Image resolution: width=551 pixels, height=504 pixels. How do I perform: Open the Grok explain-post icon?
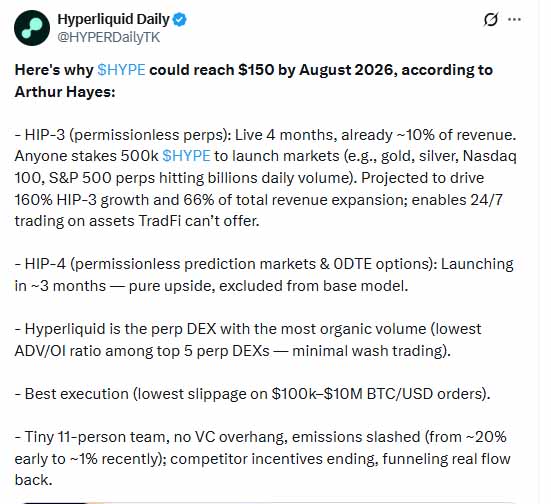[491, 19]
